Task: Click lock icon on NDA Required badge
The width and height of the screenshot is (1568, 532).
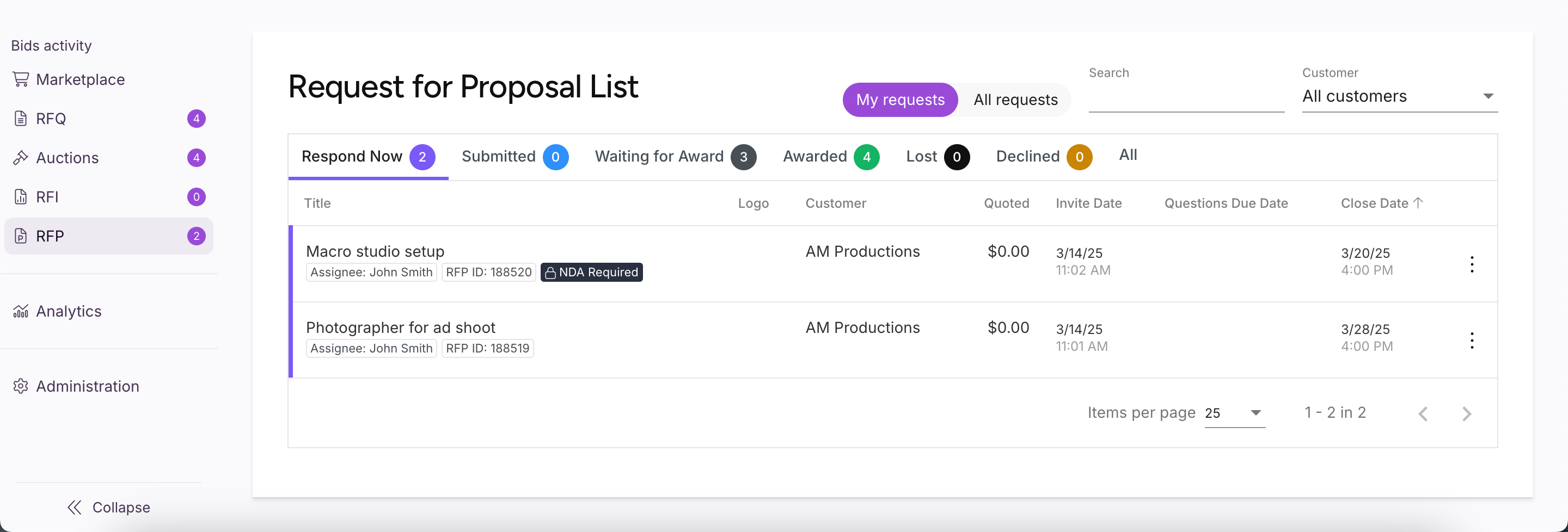Action: coord(550,273)
